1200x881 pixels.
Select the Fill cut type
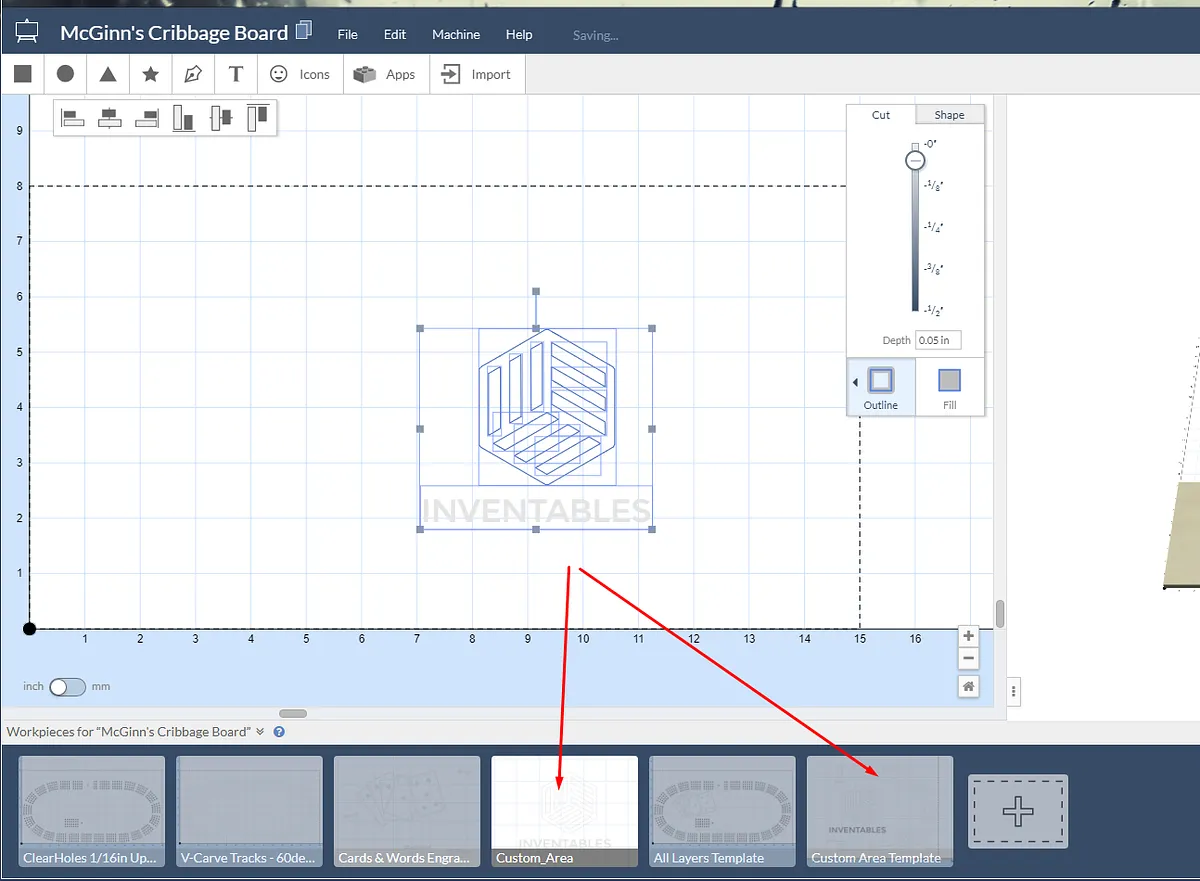coord(949,387)
